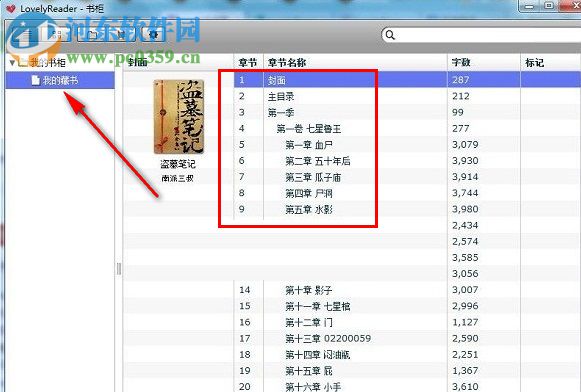Viewport: 581px width, 392px height.
Task: Sort by the 章节名称 column header
Action: click(x=287, y=63)
